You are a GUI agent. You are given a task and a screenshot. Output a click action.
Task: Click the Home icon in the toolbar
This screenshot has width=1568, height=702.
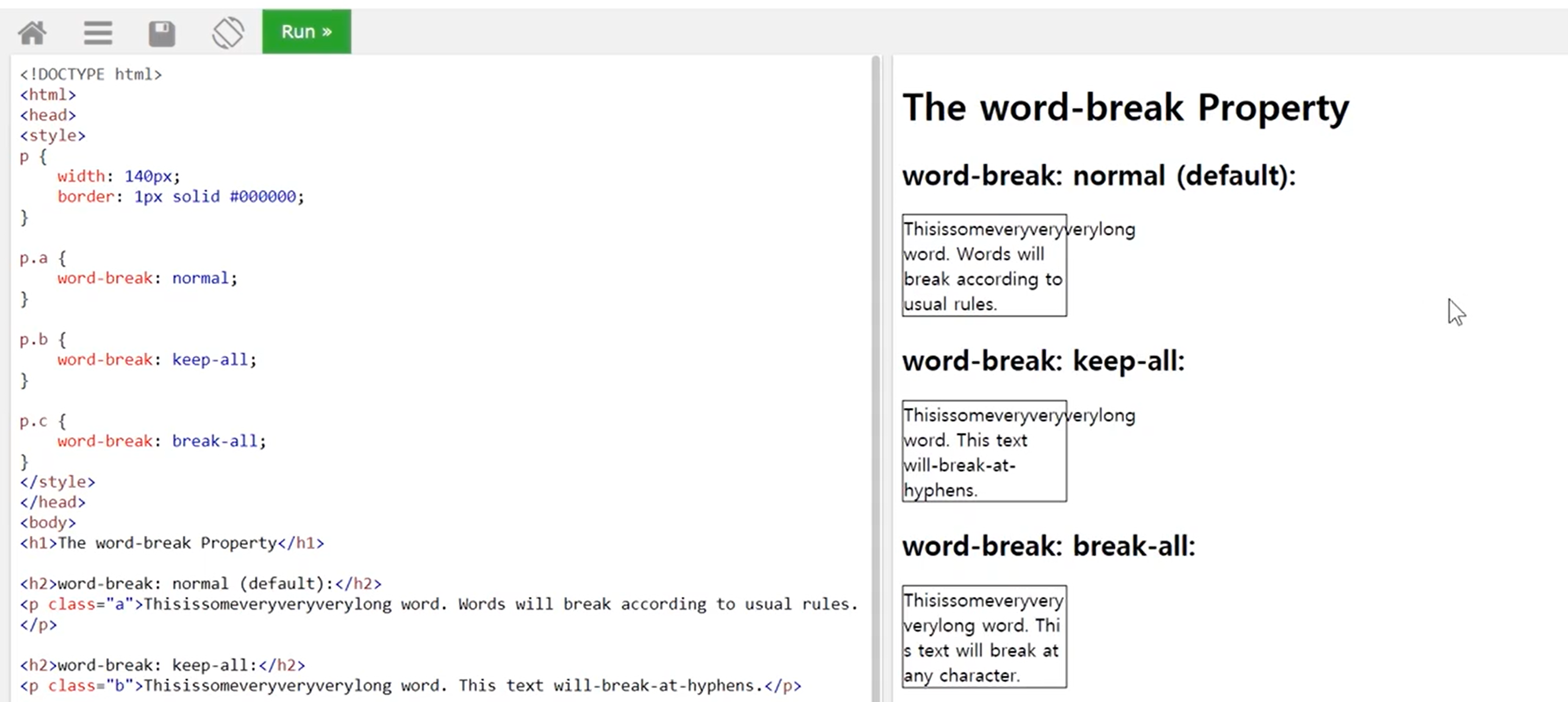click(x=32, y=32)
